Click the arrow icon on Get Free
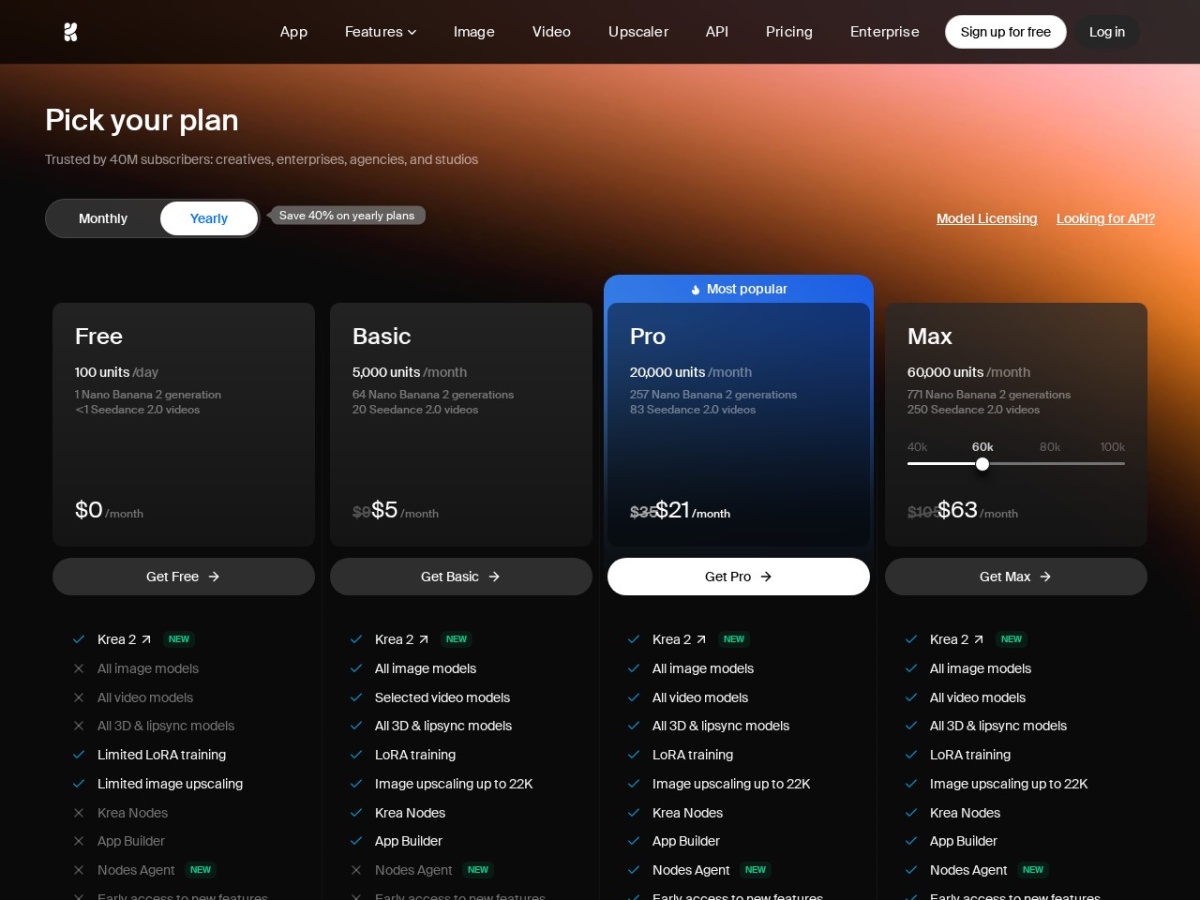Image resolution: width=1200 pixels, height=900 pixels. point(214,576)
